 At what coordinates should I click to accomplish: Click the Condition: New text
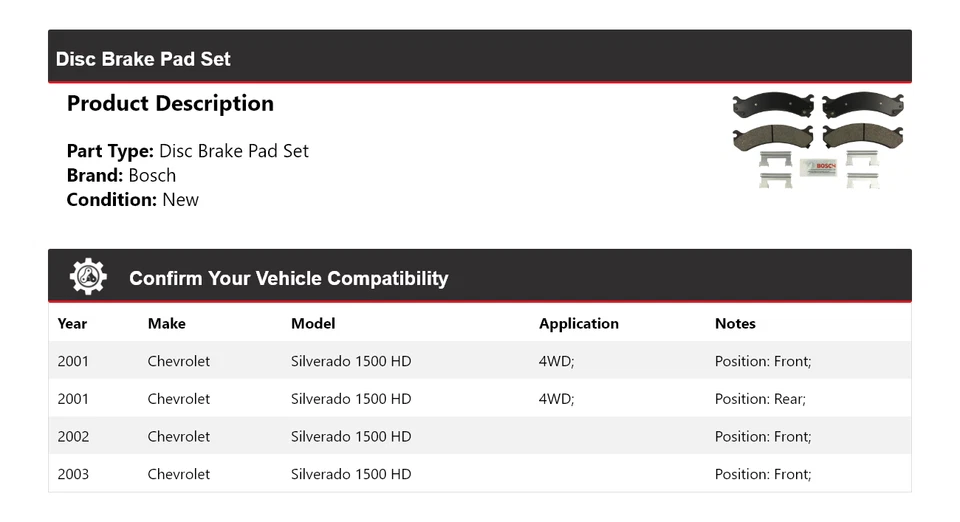[x=133, y=199]
